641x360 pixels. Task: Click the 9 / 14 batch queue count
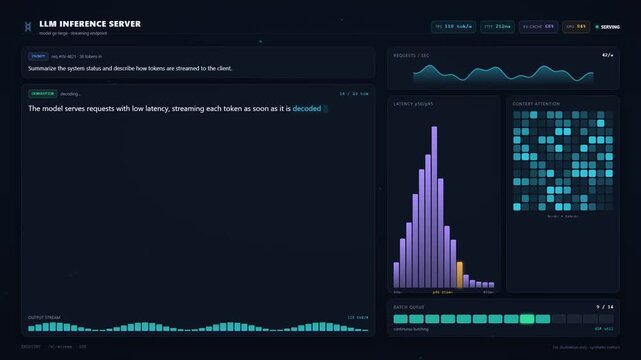tap(605, 307)
